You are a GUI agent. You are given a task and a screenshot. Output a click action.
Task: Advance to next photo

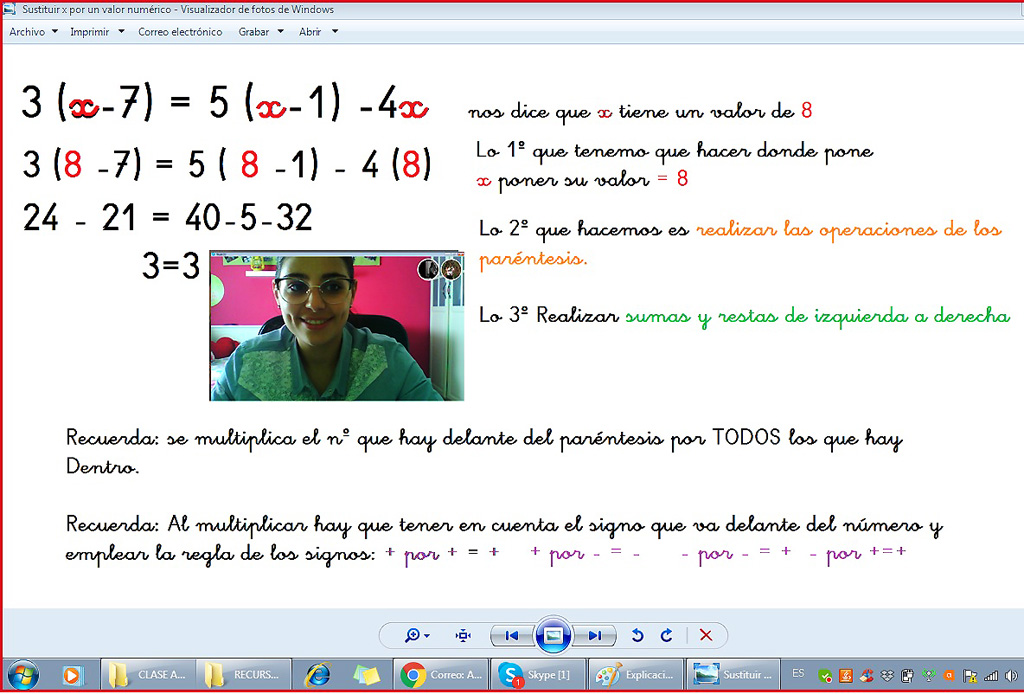595,635
